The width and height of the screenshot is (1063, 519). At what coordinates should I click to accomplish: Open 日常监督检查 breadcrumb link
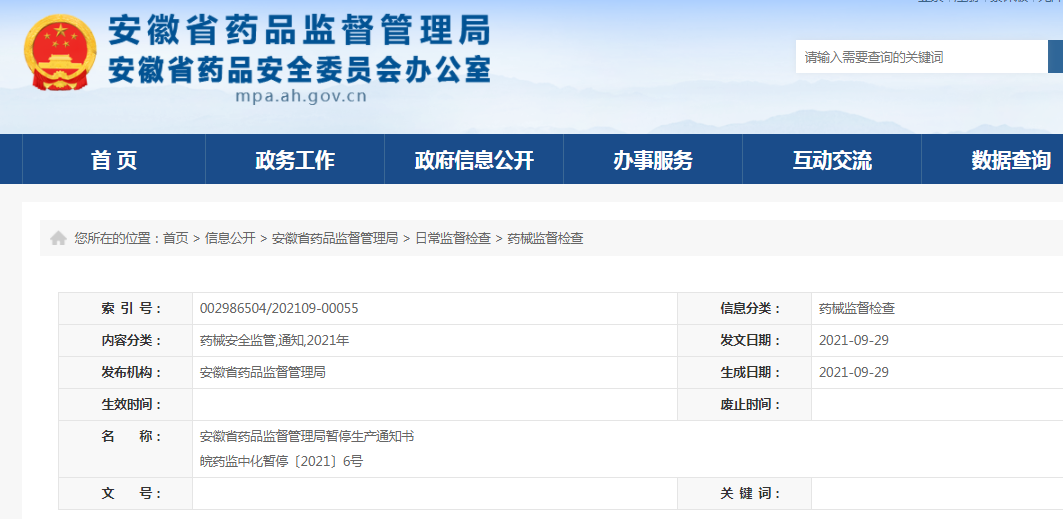[453, 238]
